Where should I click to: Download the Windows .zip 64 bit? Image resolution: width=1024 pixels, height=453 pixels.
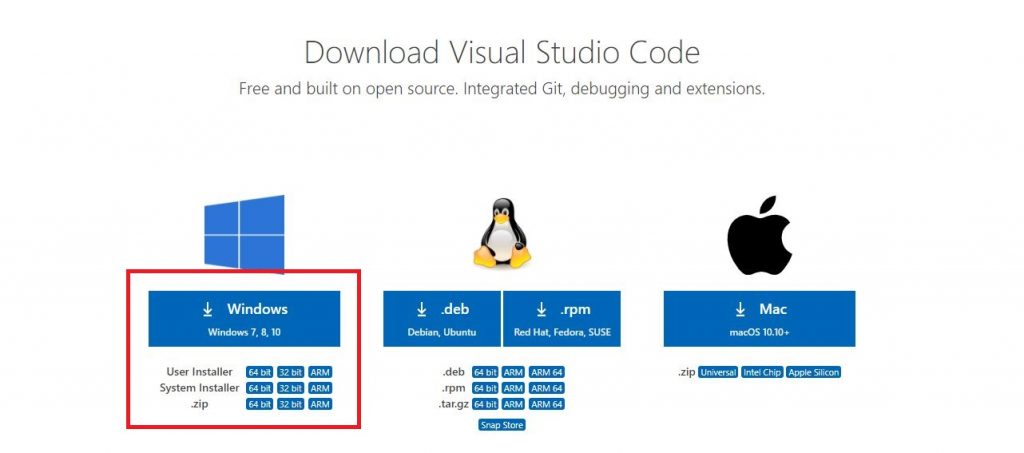(x=259, y=404)
